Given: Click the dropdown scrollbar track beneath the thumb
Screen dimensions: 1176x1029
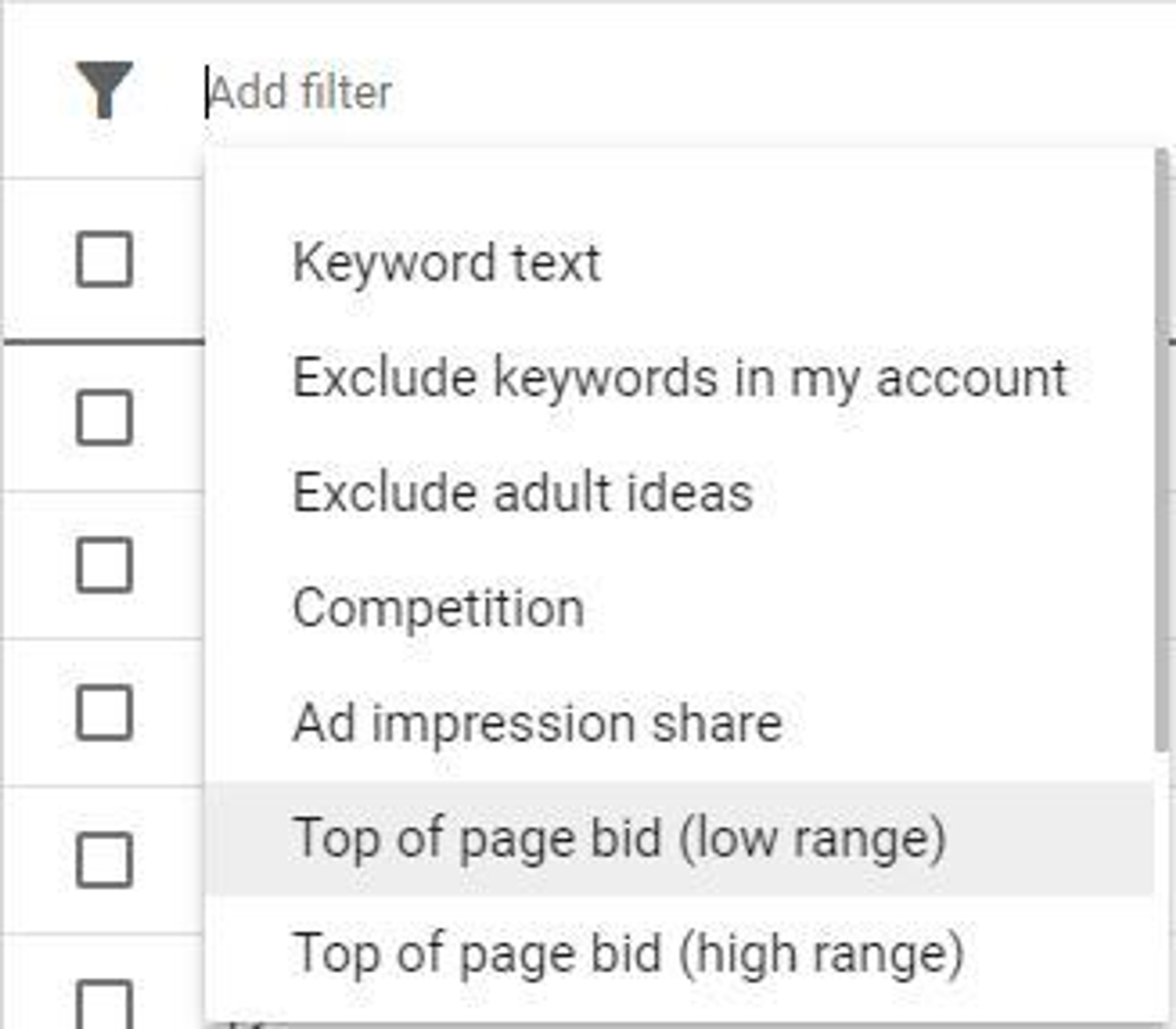Looking at the screenshot, I should click(1162, 884).
